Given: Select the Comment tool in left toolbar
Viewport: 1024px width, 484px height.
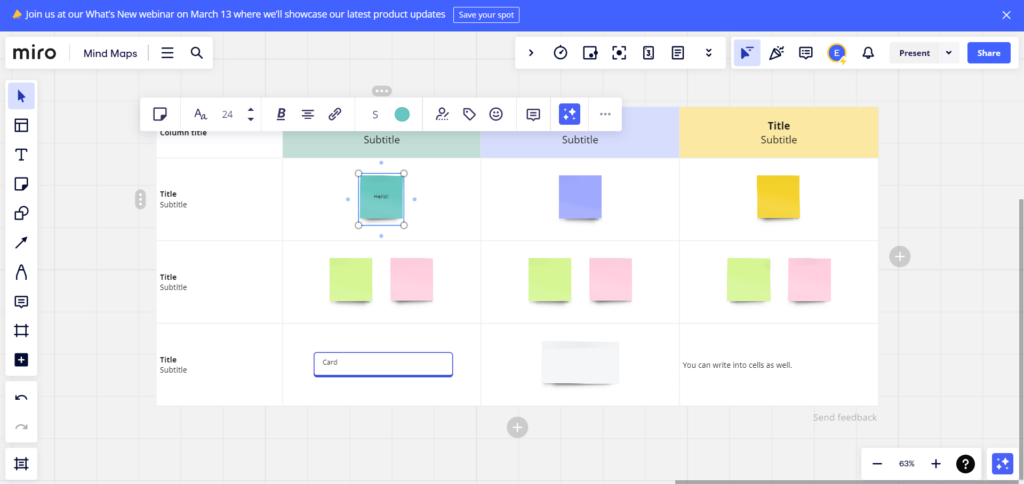Looking at the screenshot, I should pyautogui.click(x=21, y=302).
